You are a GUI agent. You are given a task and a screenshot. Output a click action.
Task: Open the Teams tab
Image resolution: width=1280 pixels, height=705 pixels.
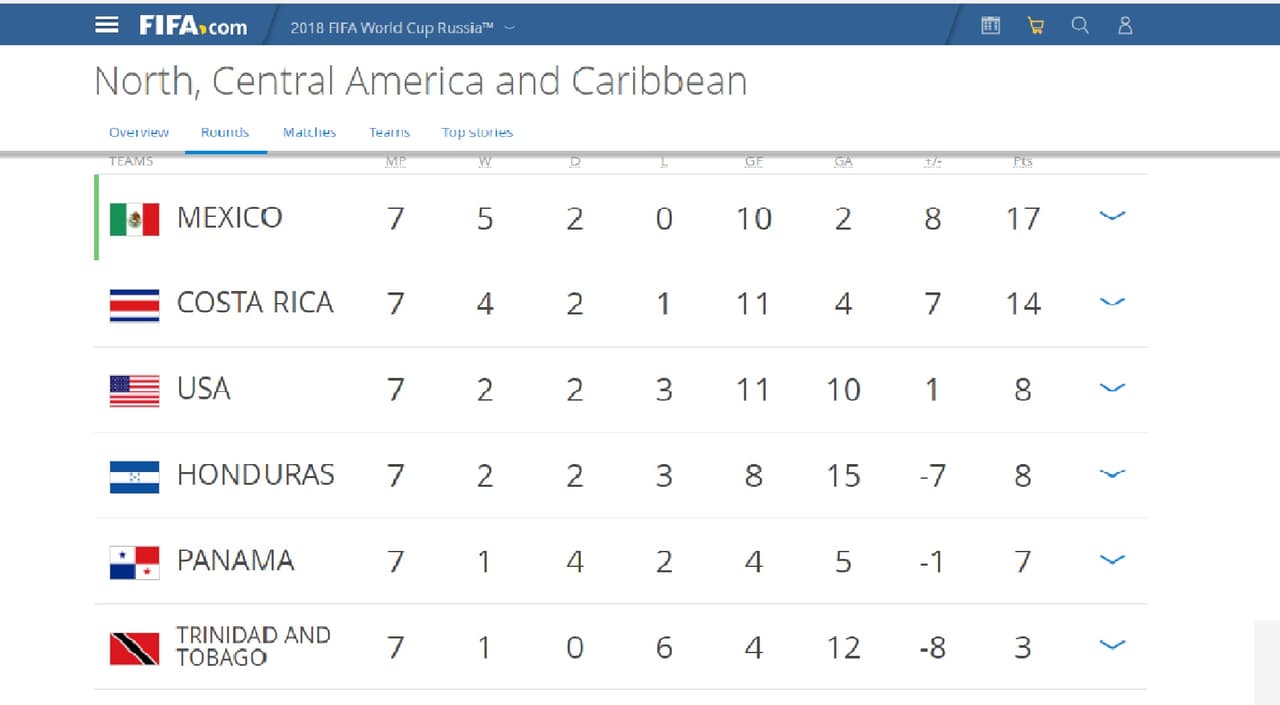(389, 132)
